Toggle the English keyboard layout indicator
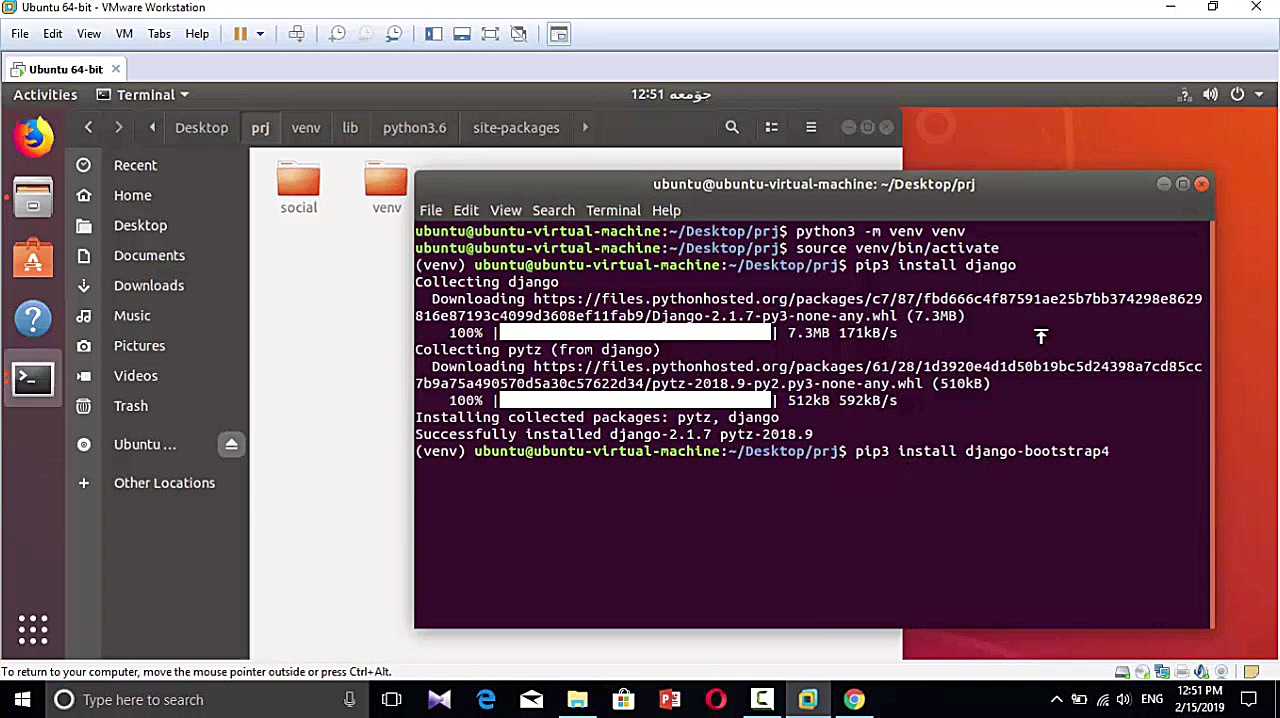This screenshot has width=1280, height=718. tap(1151, 699)
